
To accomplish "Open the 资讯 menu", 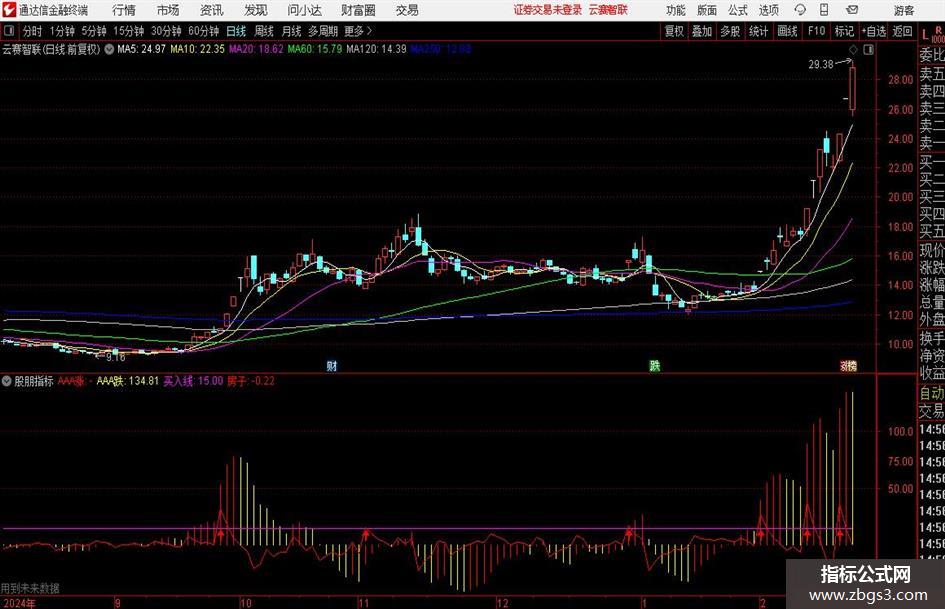I will (212, 10).
